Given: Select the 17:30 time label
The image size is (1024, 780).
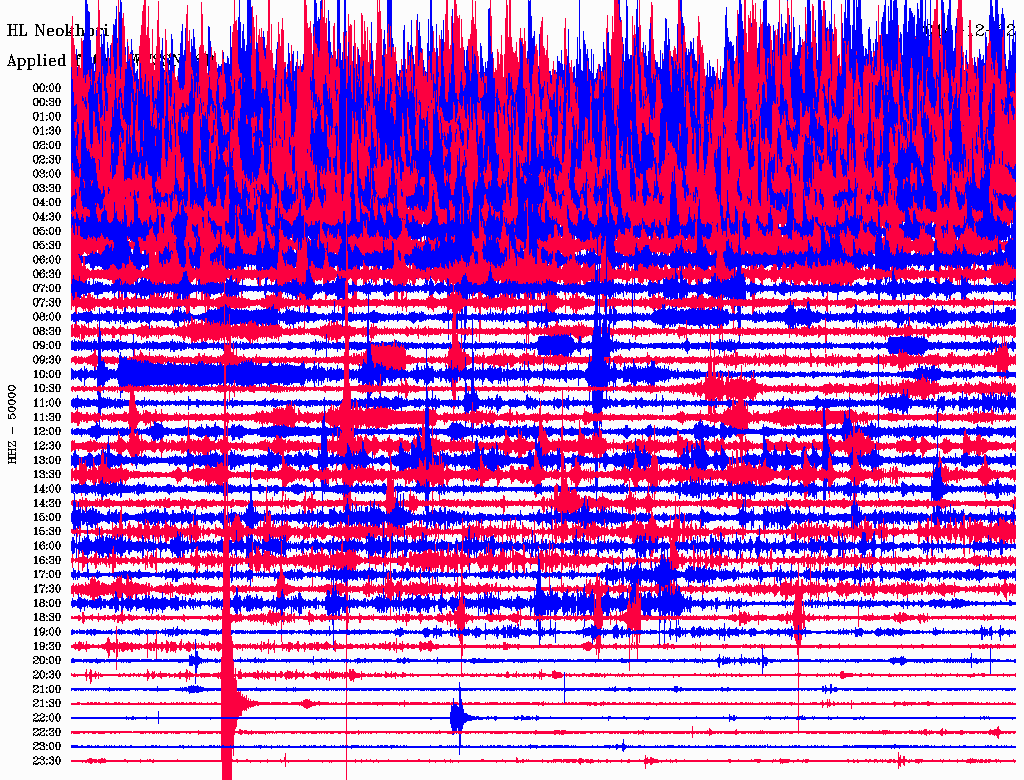Looking at the screenshot, I should tap(47, 589).
